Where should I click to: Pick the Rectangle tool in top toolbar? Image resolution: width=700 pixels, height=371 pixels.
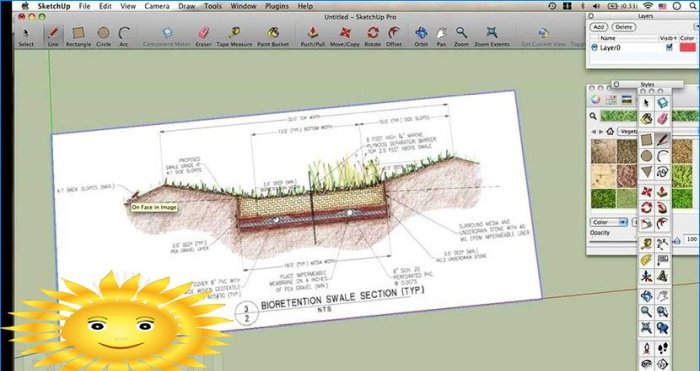(79, 36)
